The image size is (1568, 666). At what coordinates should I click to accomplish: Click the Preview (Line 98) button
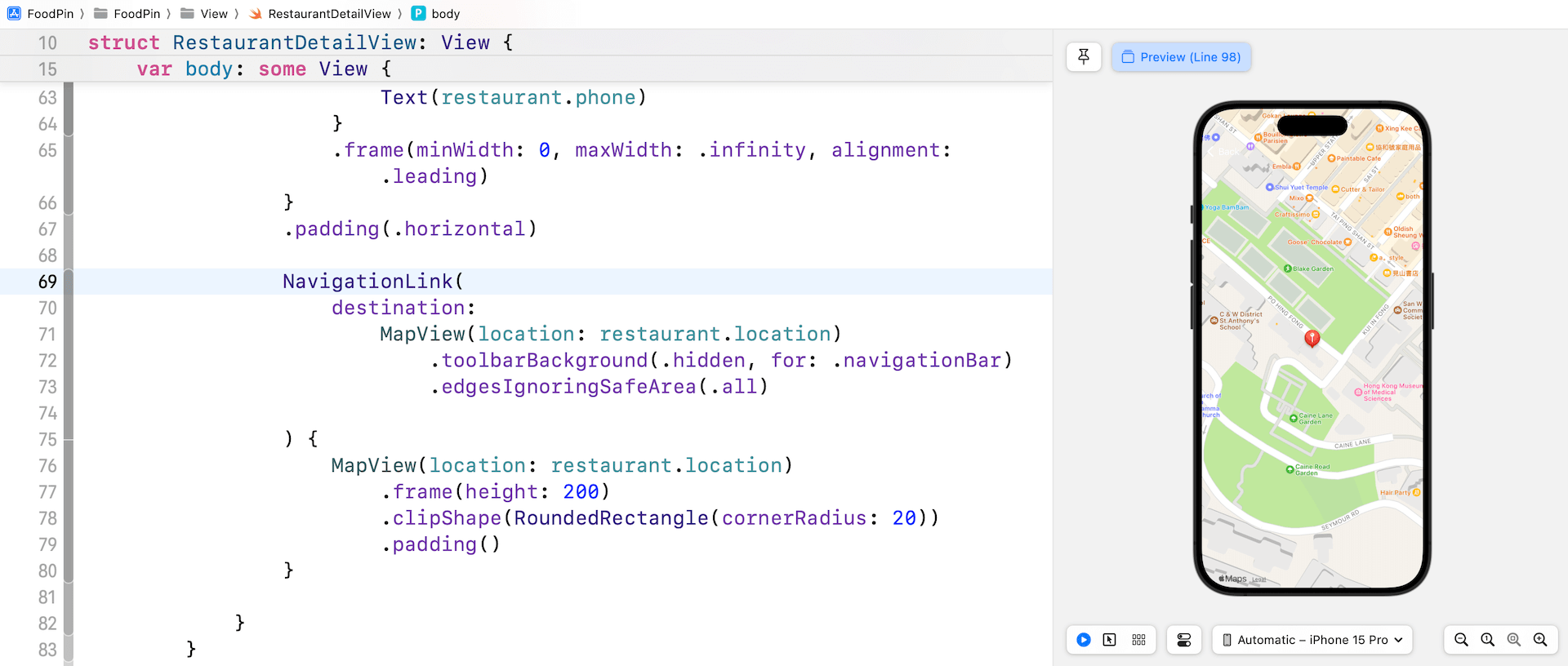pyautogui.click(x=1181, y=57)
